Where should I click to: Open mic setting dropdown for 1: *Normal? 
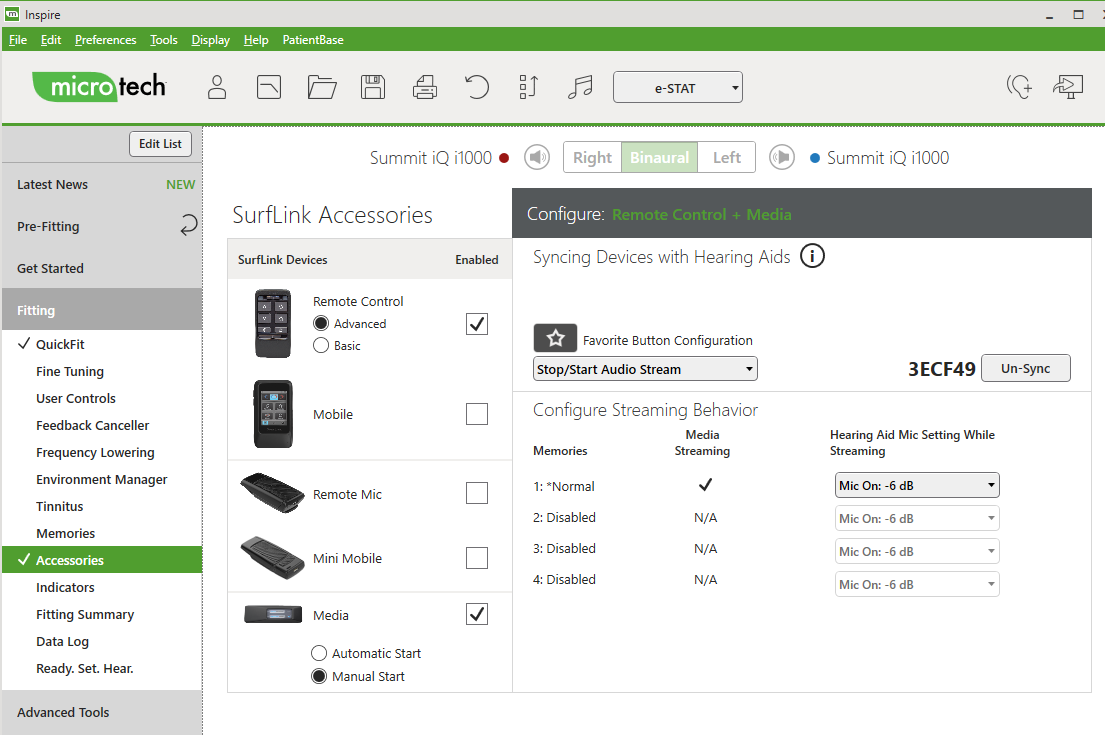click(x=917, y=486)
